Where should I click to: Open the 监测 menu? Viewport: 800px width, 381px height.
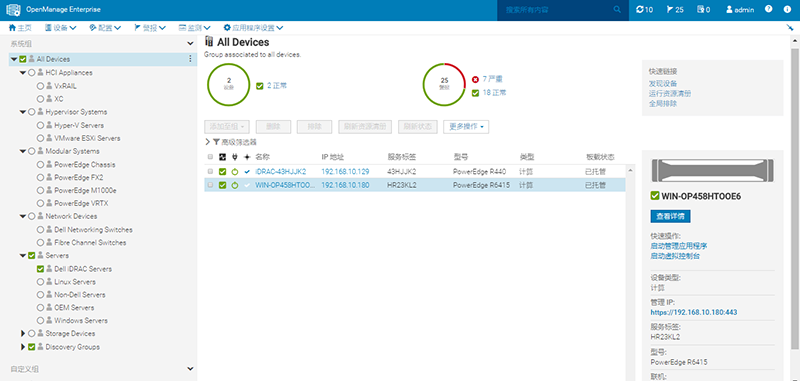pos(195,28)
